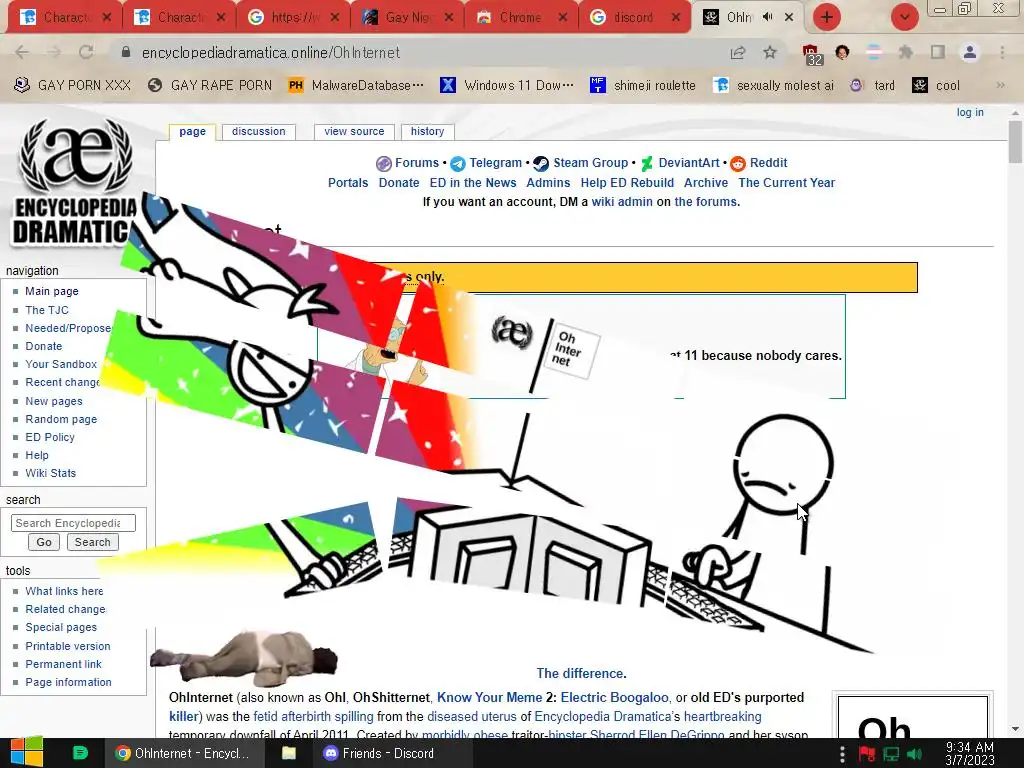Open the Steam Group link
Image resolution: width=1024 pixels, height=768 pixels.
pyautogui.click(x=590, y=163)
